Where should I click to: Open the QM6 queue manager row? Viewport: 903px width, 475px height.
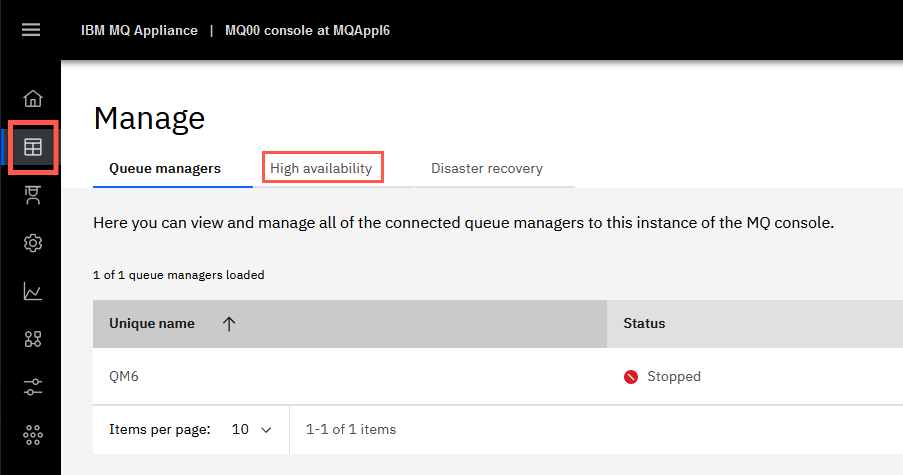click(498, 376)
